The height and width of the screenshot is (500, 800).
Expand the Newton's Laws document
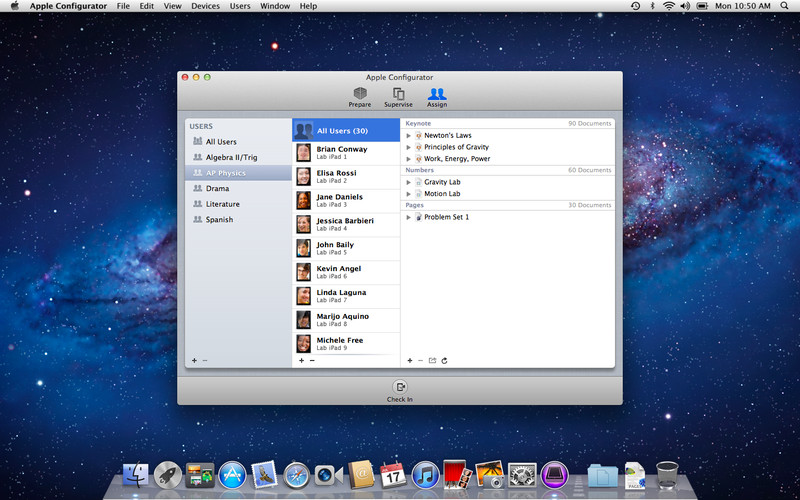pos(408,135)
